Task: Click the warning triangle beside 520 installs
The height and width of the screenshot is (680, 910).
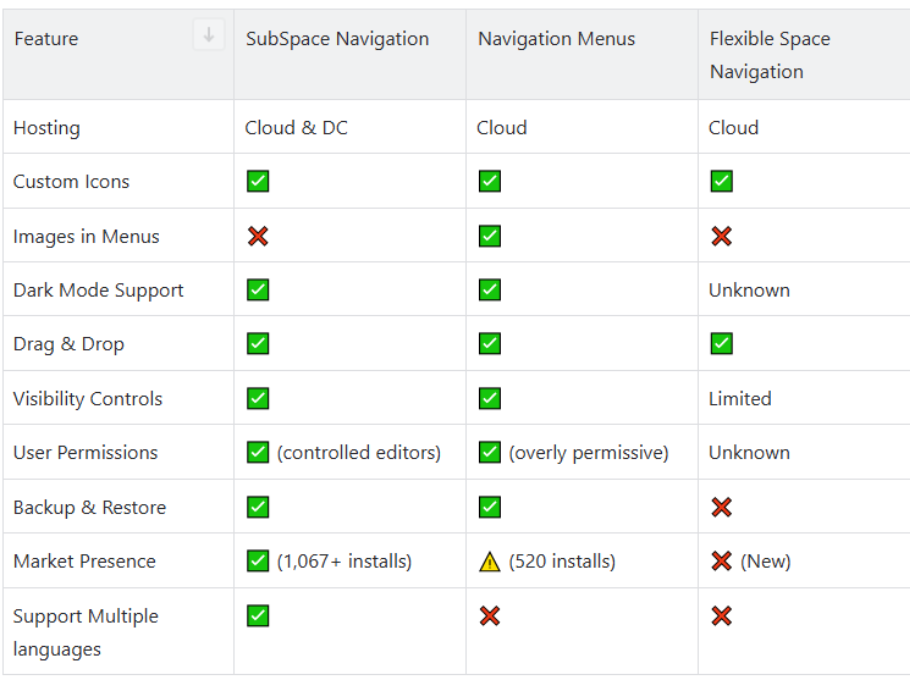Action: coord(490,562)
